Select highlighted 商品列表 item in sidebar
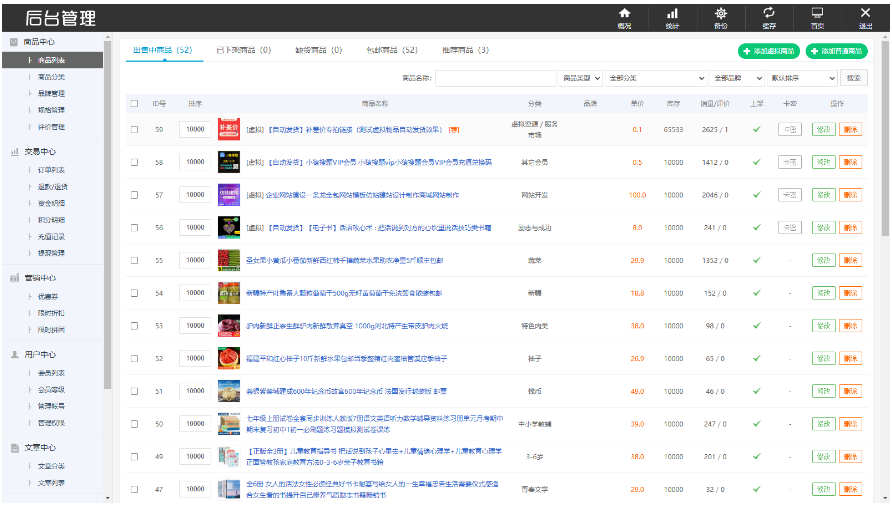892x506 pixels. [52, 60]
